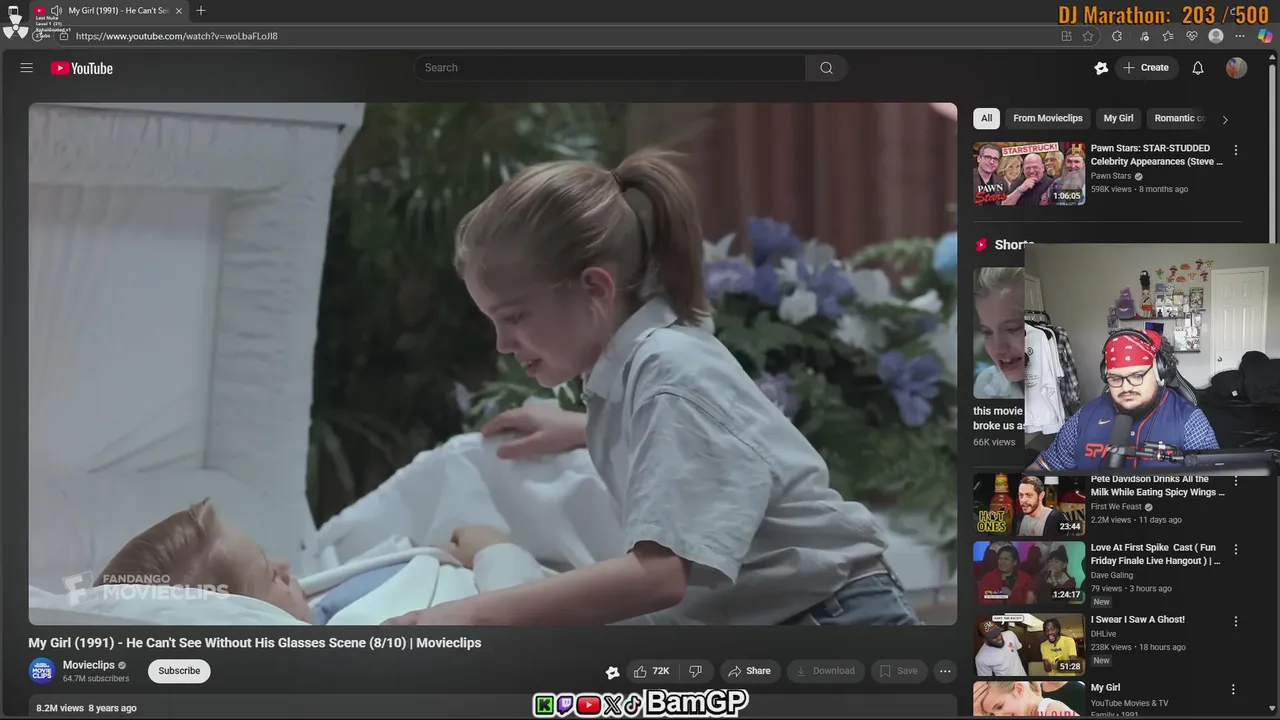Screen dimensions: 1280x720
Task: Share the video
Action: [749, 671]
